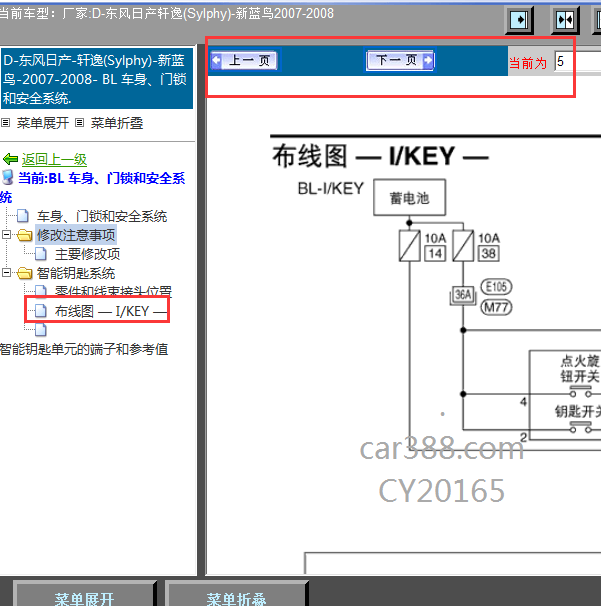The image size is (601, 606).
Task: Open 零件和线束接头位置 document
Action: click(x=113, y=291)
